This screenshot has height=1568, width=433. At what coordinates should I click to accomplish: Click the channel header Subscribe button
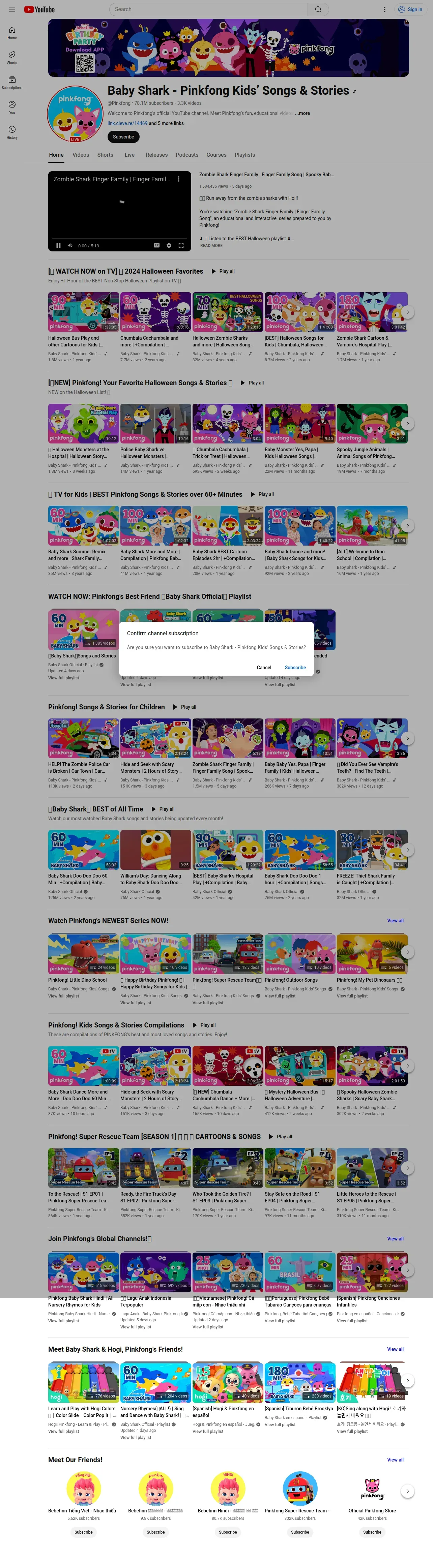point(124,137)
